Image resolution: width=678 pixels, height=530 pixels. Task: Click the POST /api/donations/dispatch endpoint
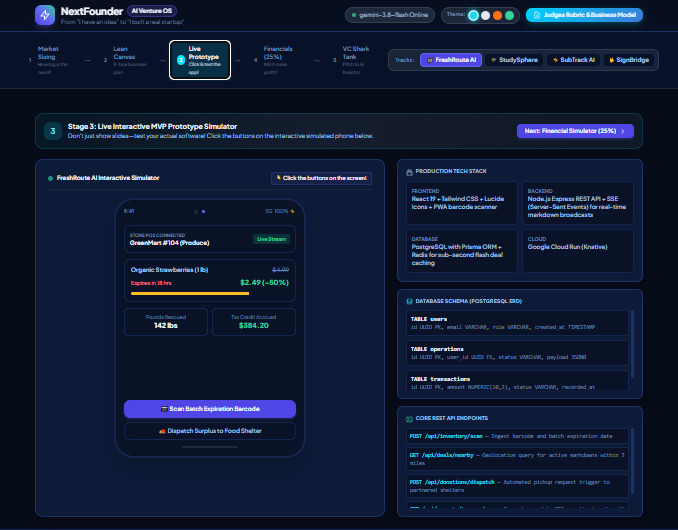pos(517,486)
